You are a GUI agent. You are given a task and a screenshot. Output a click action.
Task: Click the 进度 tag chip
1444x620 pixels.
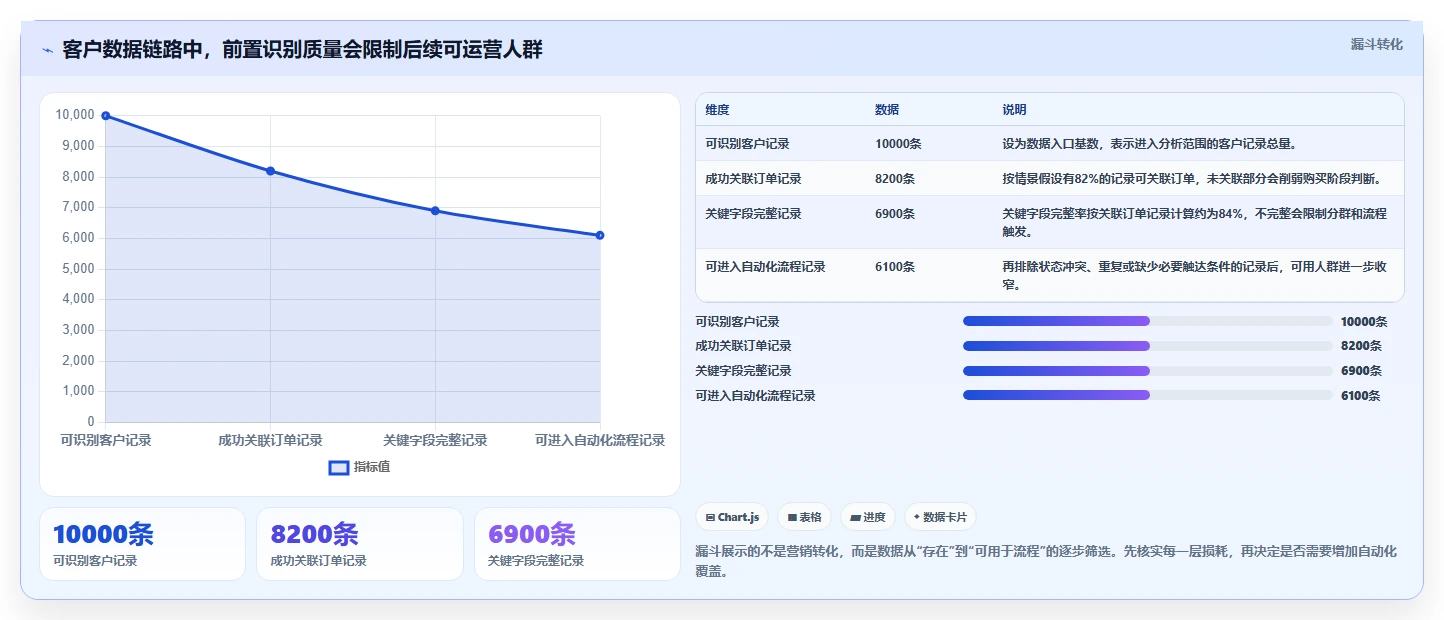pos(868,517)
